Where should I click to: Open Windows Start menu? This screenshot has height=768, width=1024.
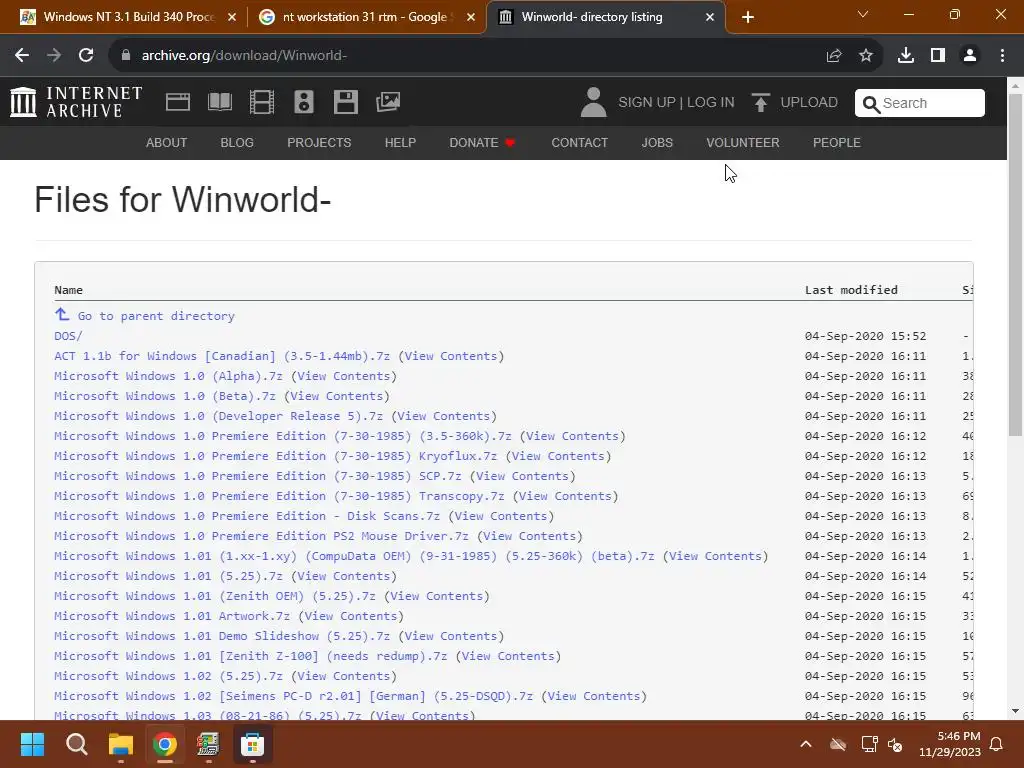pyautogui.click(x=32, y=744)
